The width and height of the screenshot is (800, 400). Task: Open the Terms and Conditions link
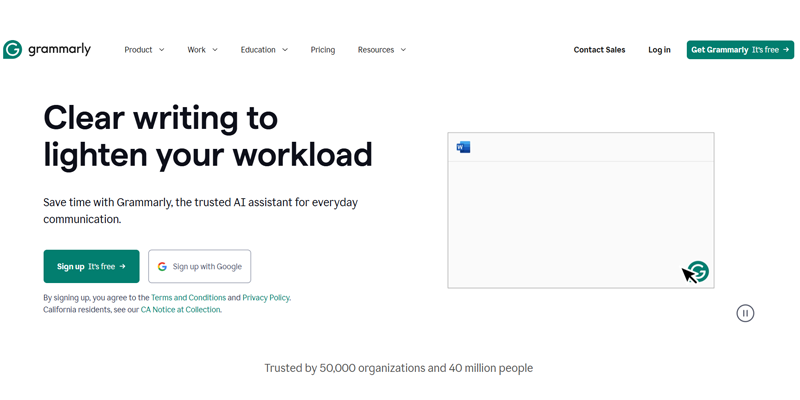188,297
